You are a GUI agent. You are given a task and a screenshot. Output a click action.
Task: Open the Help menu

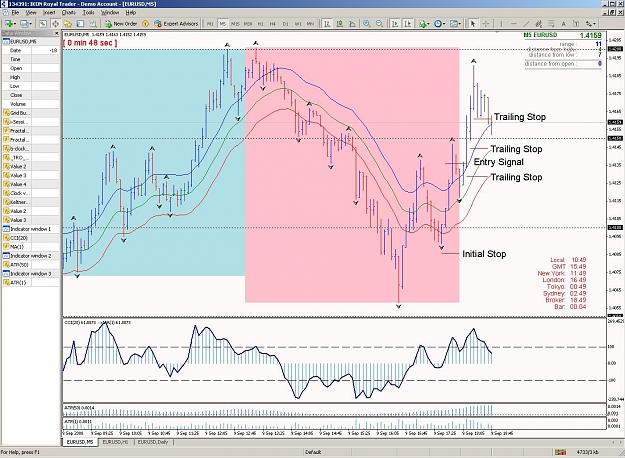click(x=131, y=13)
